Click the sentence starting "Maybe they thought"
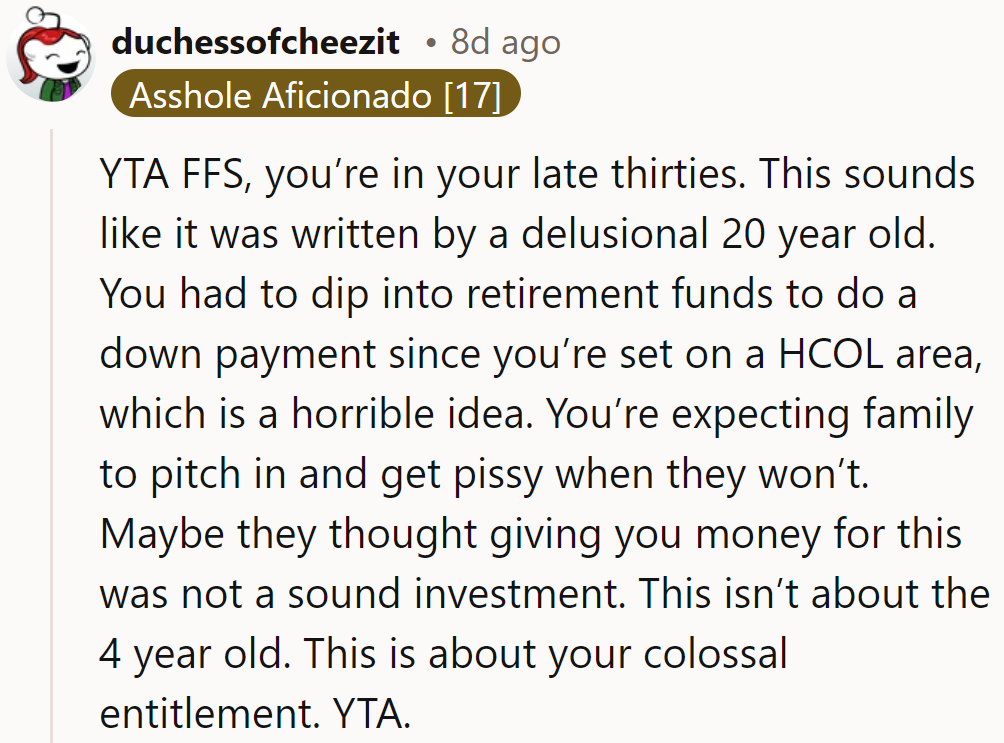Viewport: 1004px width, 743px height. pos(530,534)
